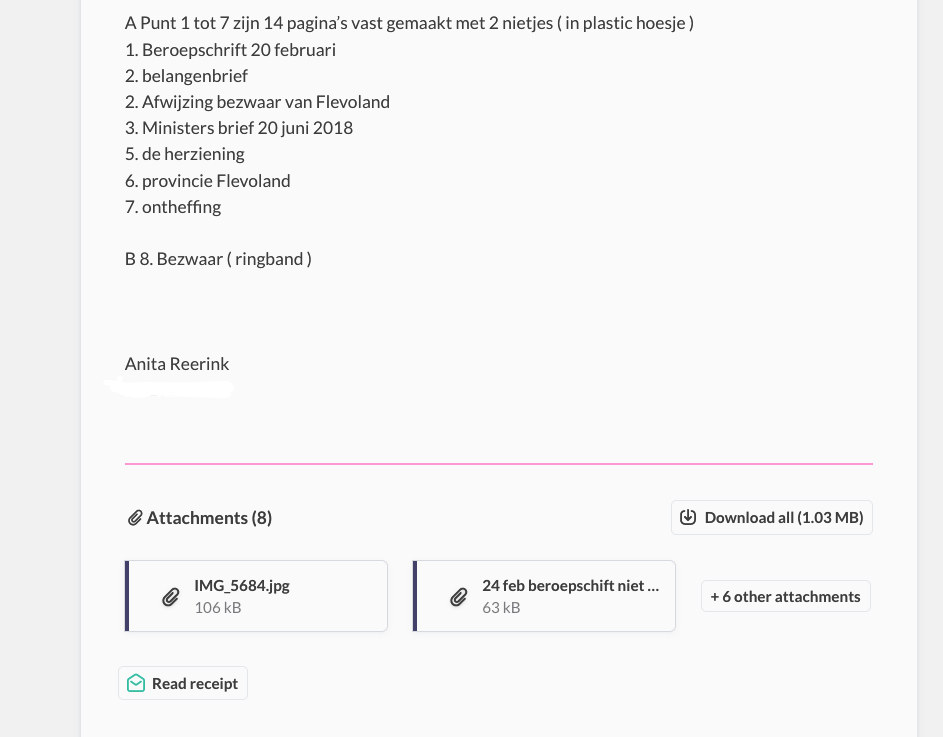Click the '3. Ministers brief 20 juni 2018' line
Image resolution: width=943 pixels, height=737 pixels.
click(x=239, y=128)
